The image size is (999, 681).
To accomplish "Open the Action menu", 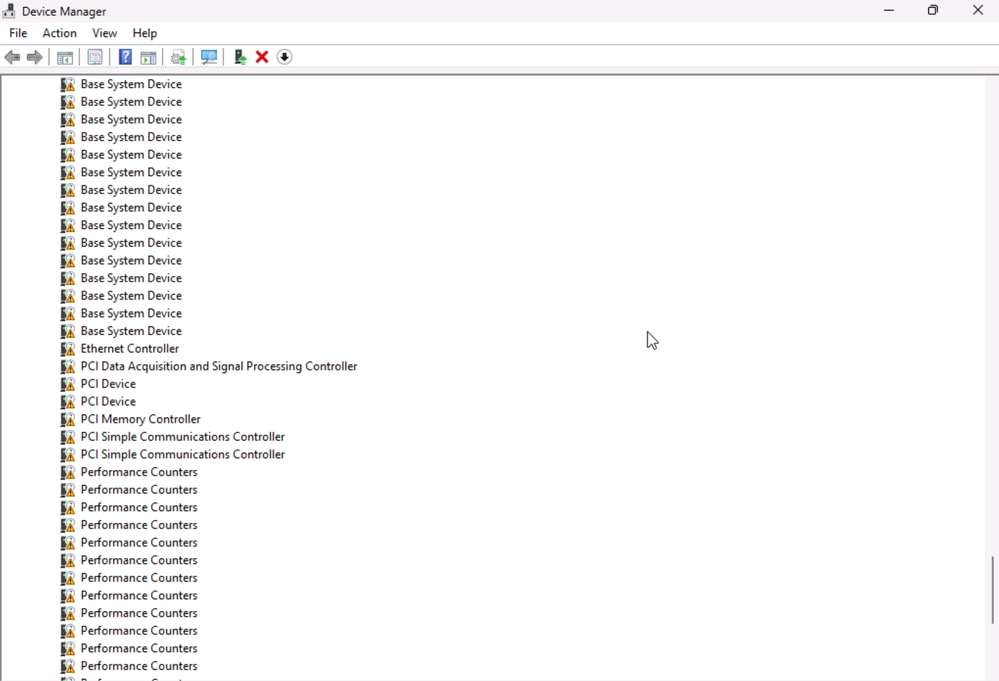I will click(59, 33).
